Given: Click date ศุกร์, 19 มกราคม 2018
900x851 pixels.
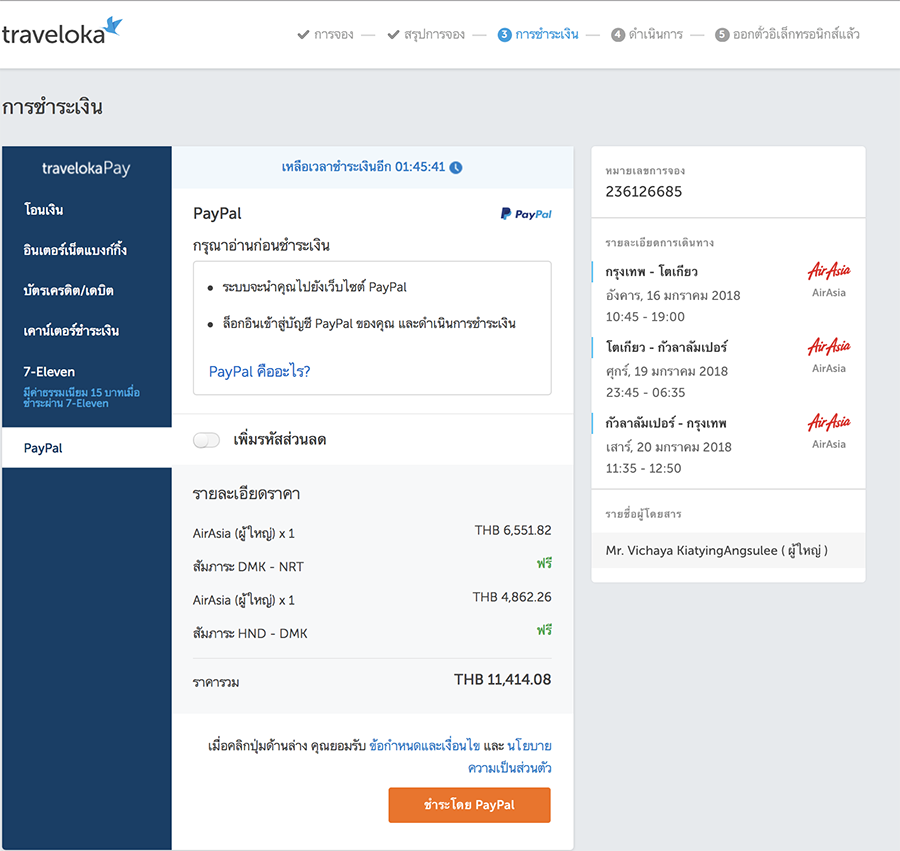Looking at the screenshot, I should pos(667,371).
